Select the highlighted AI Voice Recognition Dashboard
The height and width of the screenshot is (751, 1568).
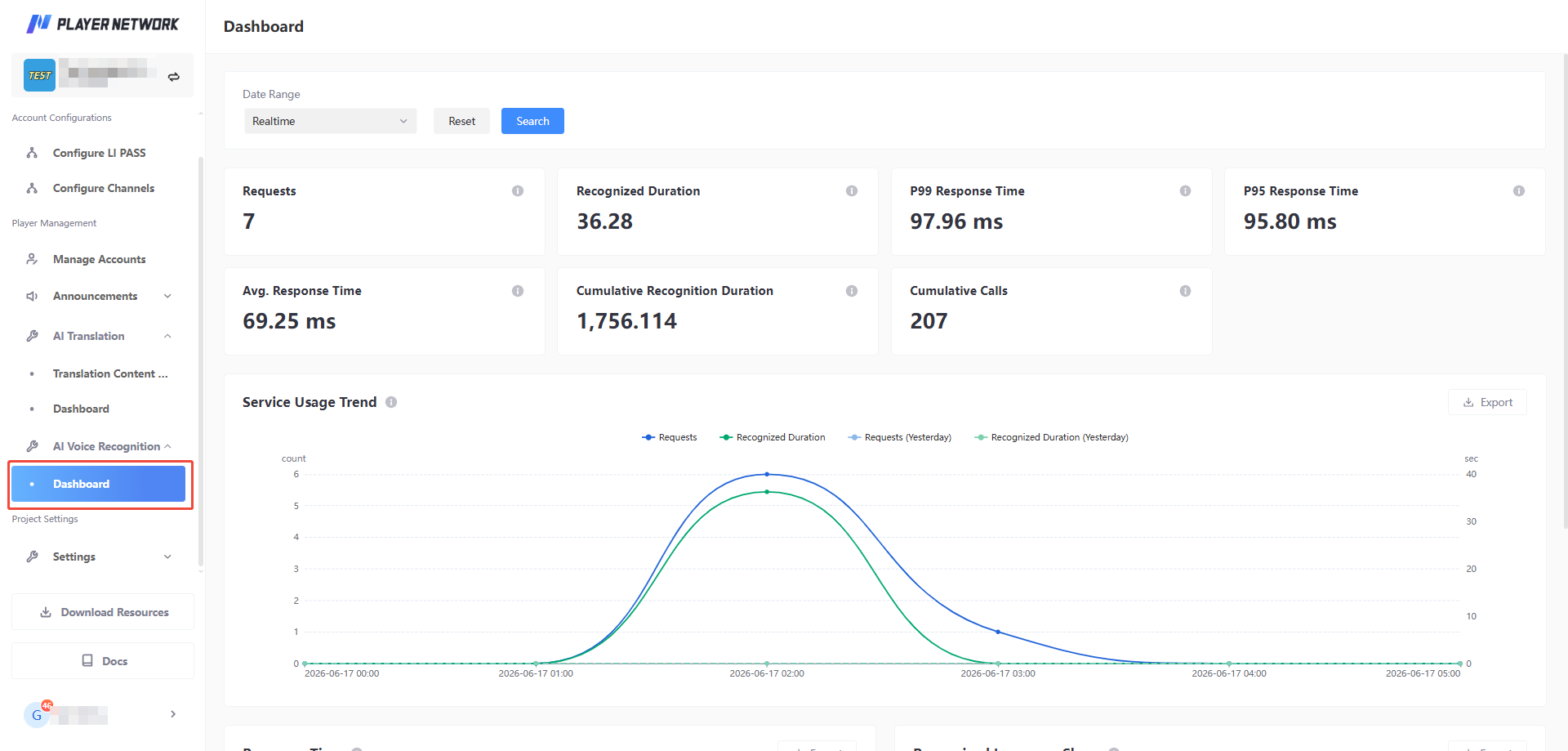(x=99, y=484)
